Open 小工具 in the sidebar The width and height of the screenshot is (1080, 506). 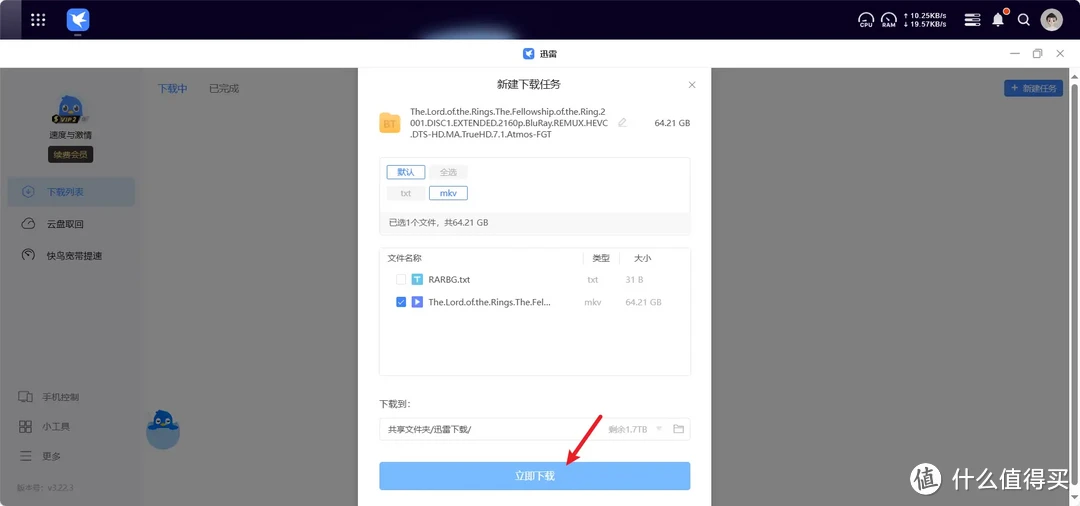tap(44, 427)
